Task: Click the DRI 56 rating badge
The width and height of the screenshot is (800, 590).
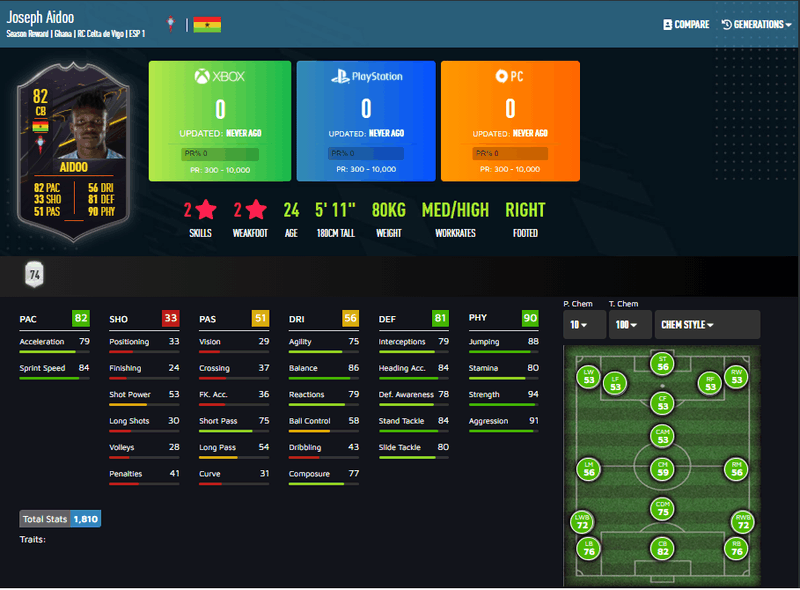Action: tap(350, 318)
